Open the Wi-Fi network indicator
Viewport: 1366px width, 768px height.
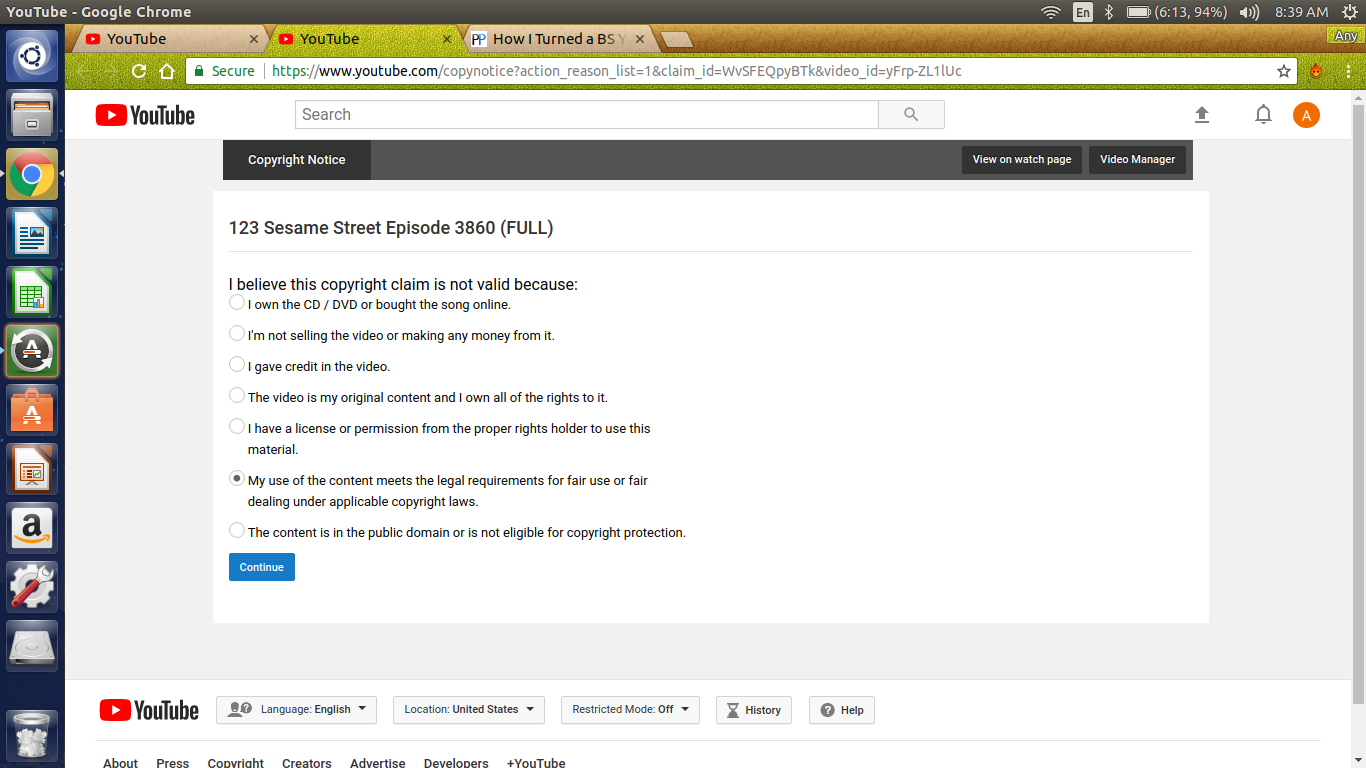pyautogui.click(x=1050, y=12)
